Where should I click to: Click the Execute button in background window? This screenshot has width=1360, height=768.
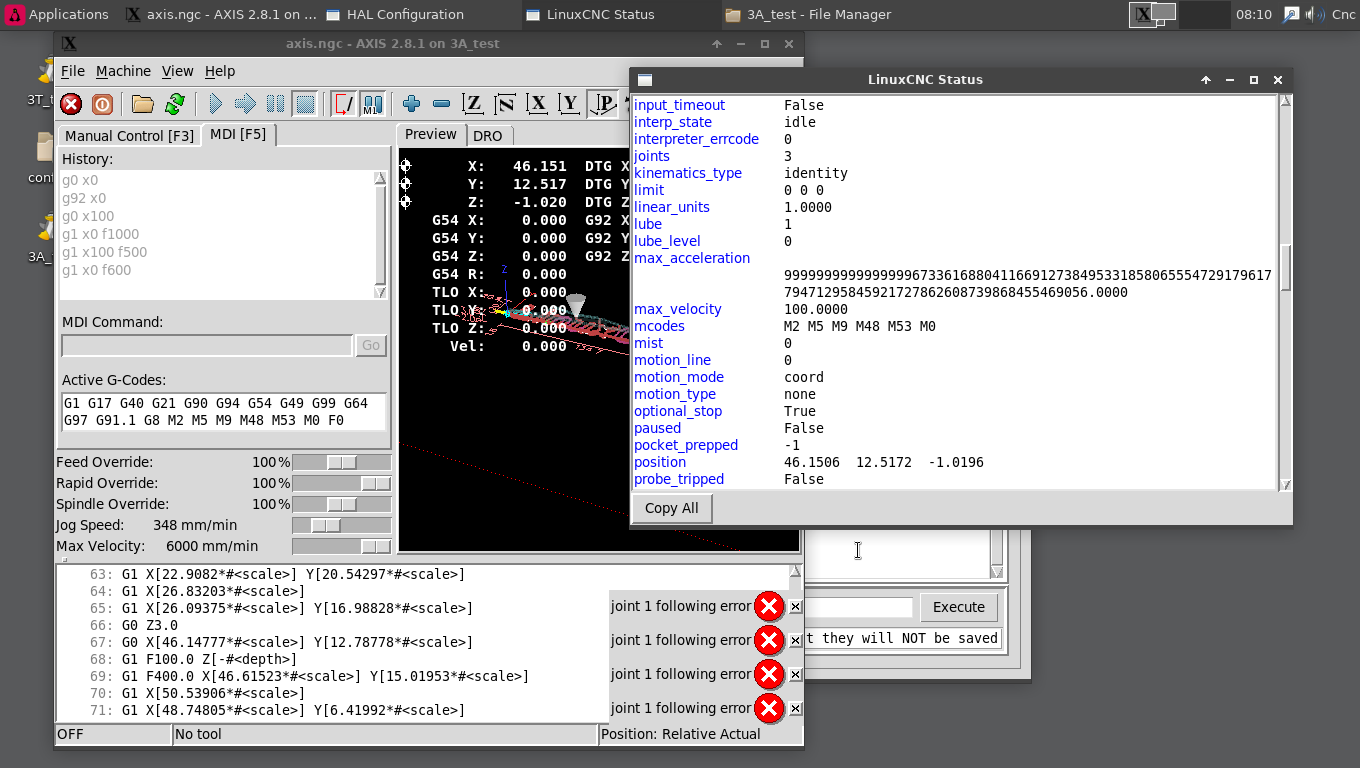(x=959, y=607)
